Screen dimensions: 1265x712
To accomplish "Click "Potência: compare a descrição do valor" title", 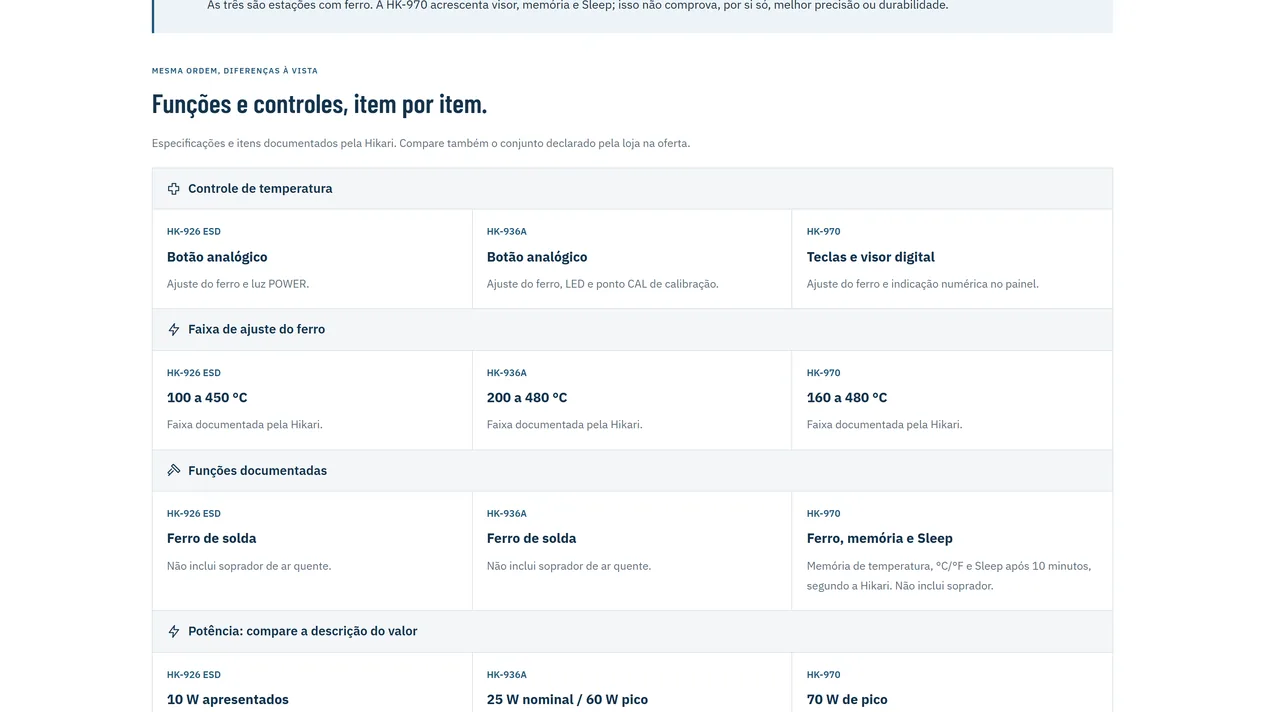I will click(x=303, y=632).
